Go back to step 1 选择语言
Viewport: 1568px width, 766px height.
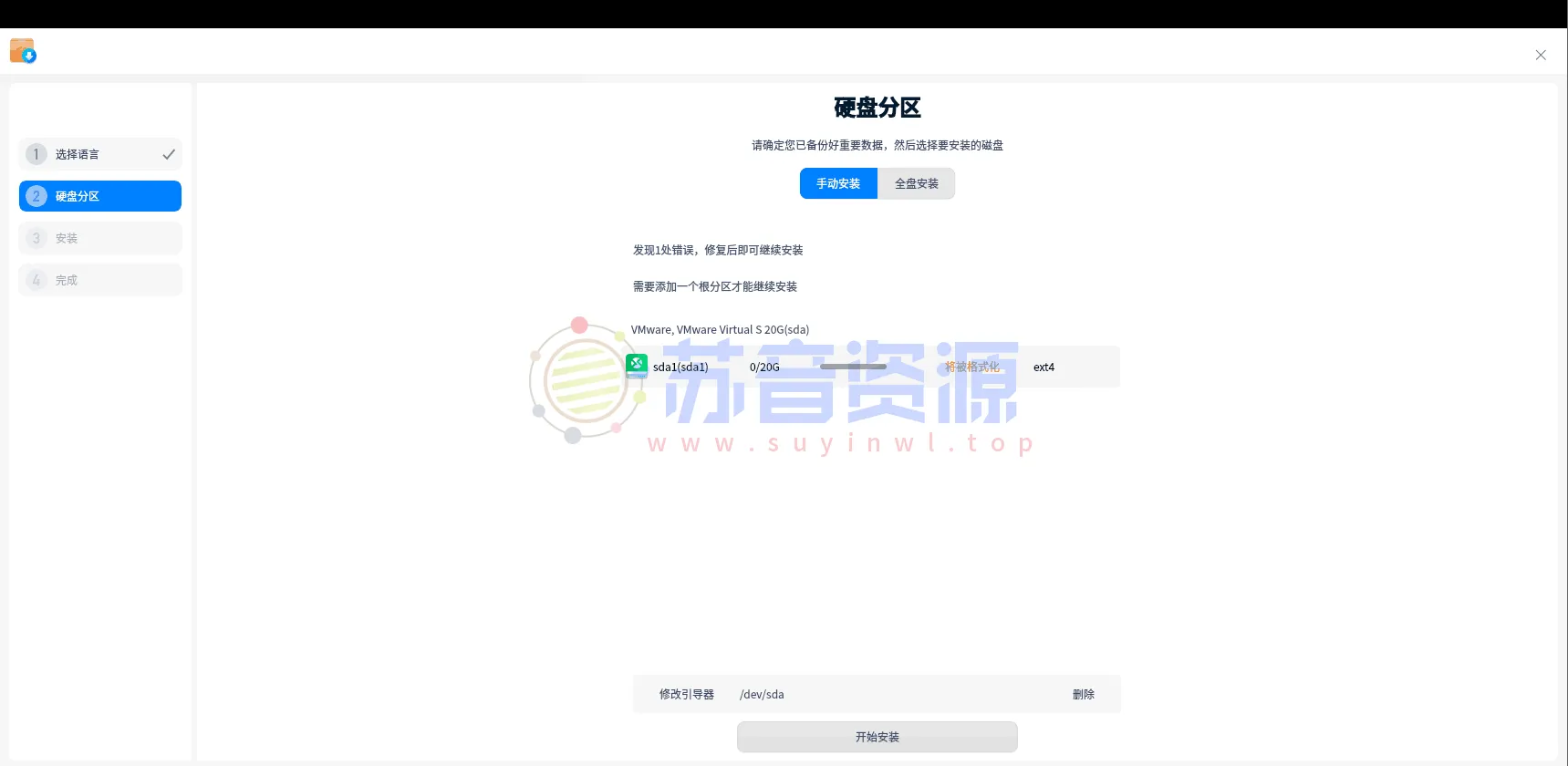100,154
